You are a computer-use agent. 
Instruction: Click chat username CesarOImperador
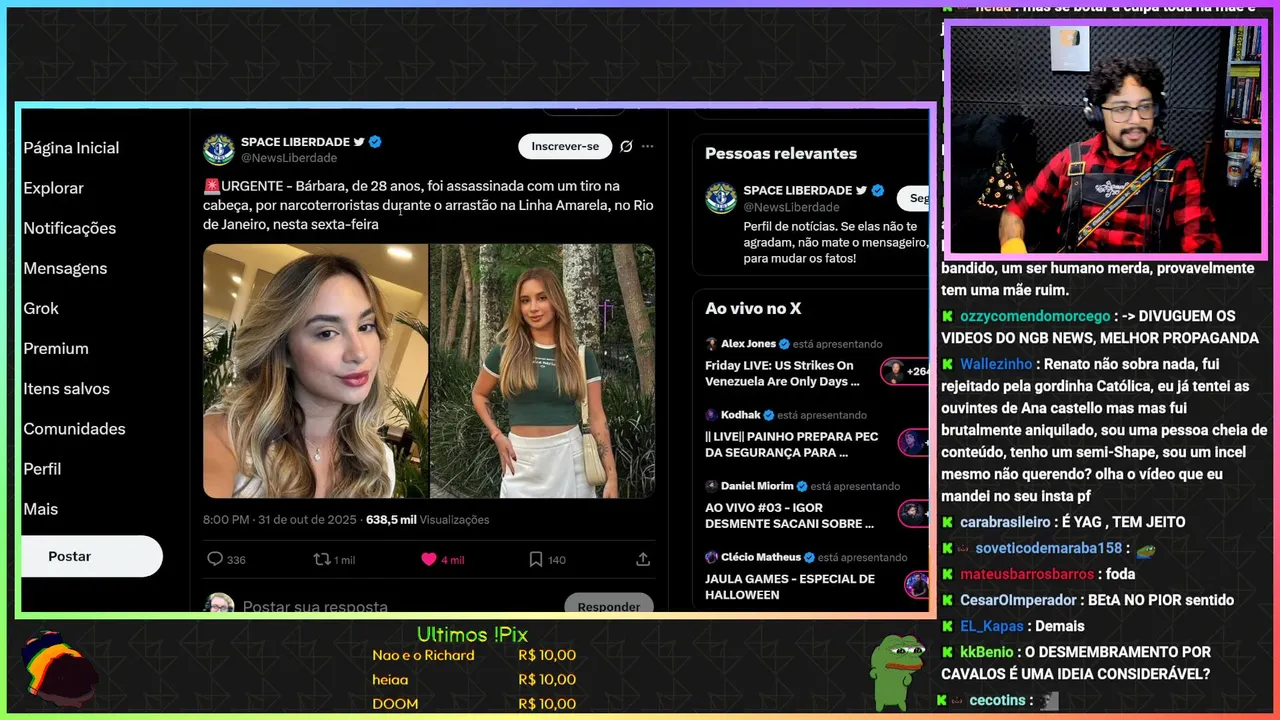(1020, 600)
